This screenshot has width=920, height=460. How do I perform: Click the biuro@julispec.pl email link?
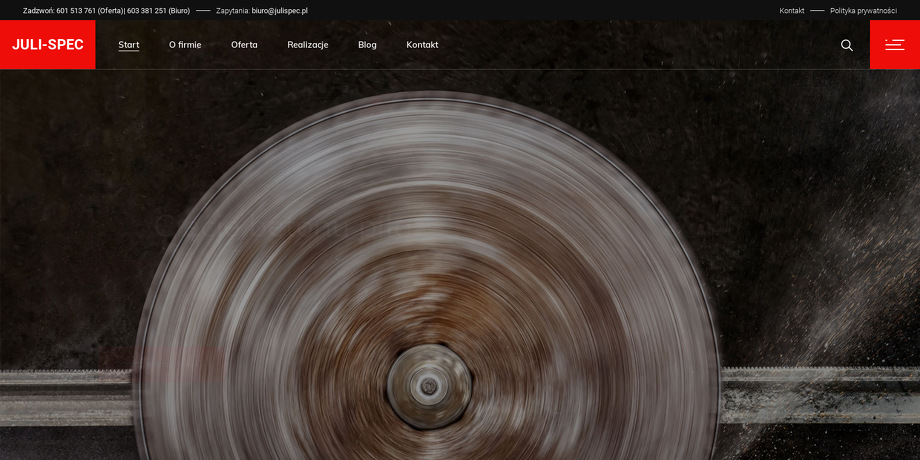click(x=280, y=11)
